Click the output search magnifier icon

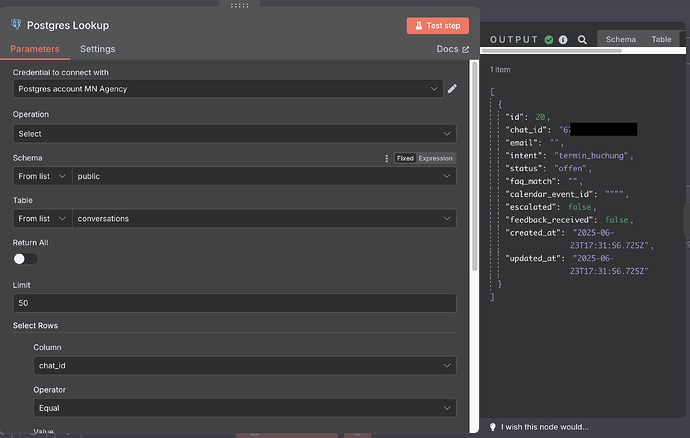click(x=582, y=40)
